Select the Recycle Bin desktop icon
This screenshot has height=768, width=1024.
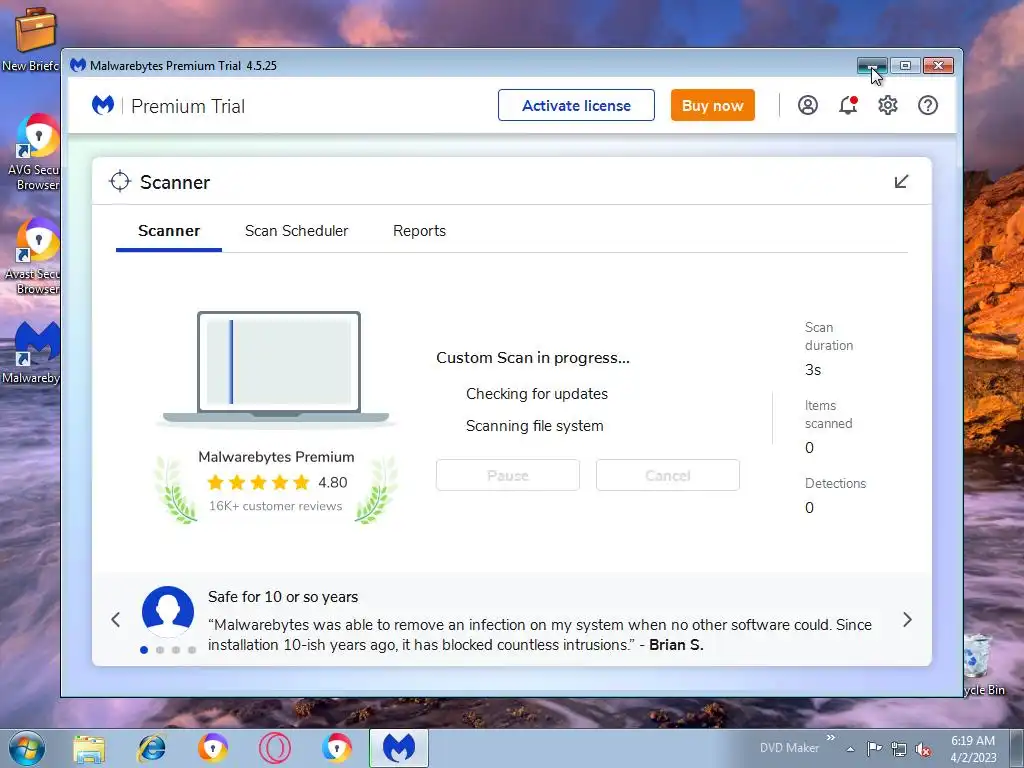click(x=984, y=665)
